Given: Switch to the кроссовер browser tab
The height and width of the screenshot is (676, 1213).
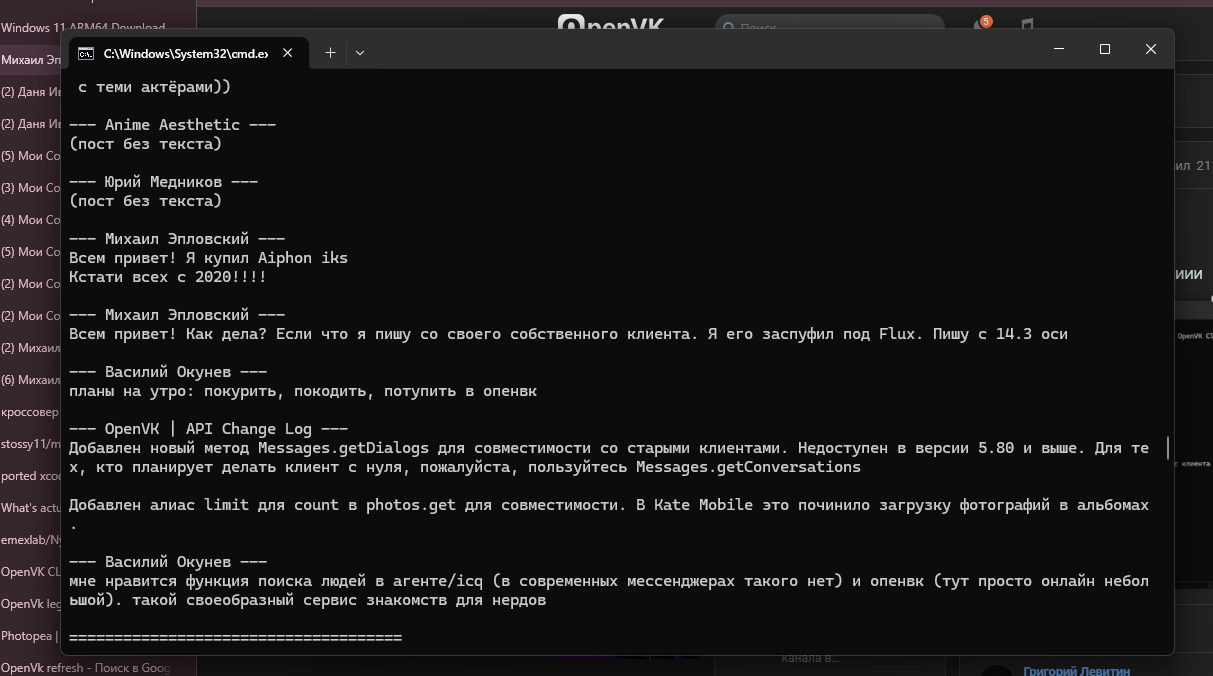Looking at the screenshot, I should (x=32, y=412).
